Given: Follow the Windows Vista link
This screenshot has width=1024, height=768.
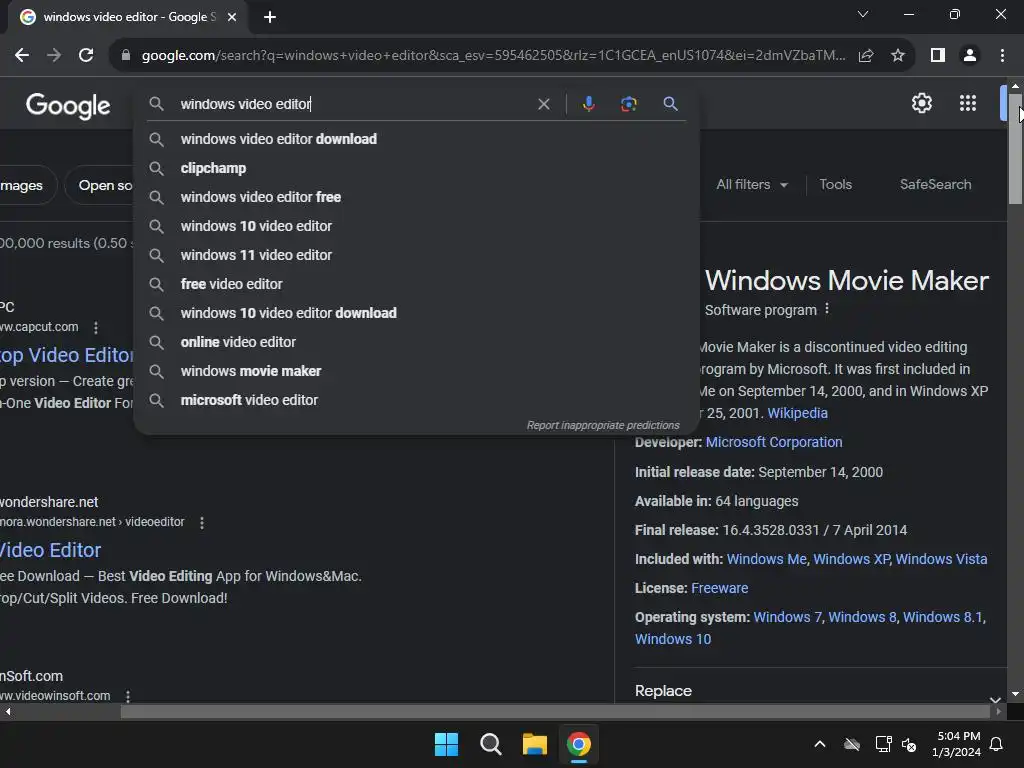Looking at the screenshot, I should pyautogui.click(x=941, y=559).
